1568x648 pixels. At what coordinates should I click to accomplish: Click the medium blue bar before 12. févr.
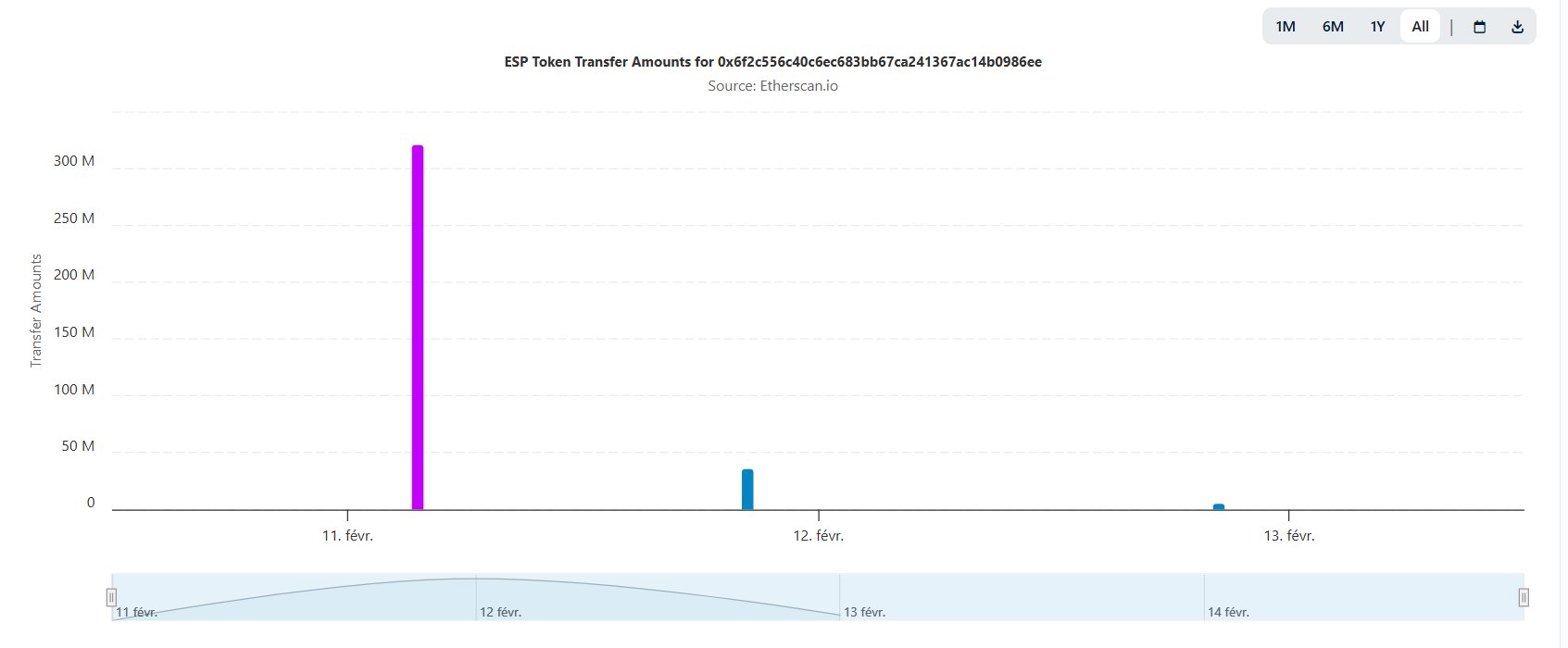click(x=747, y=490)
